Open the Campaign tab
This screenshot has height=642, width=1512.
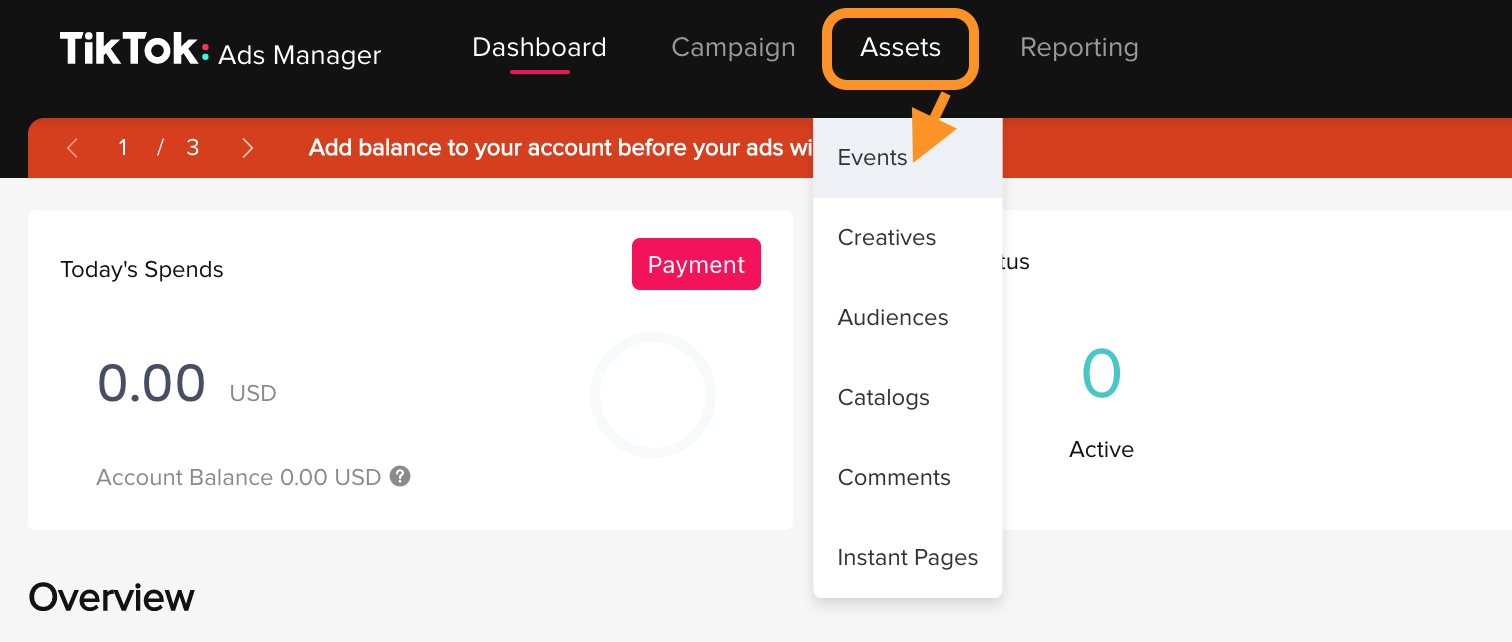click(733, 48)
